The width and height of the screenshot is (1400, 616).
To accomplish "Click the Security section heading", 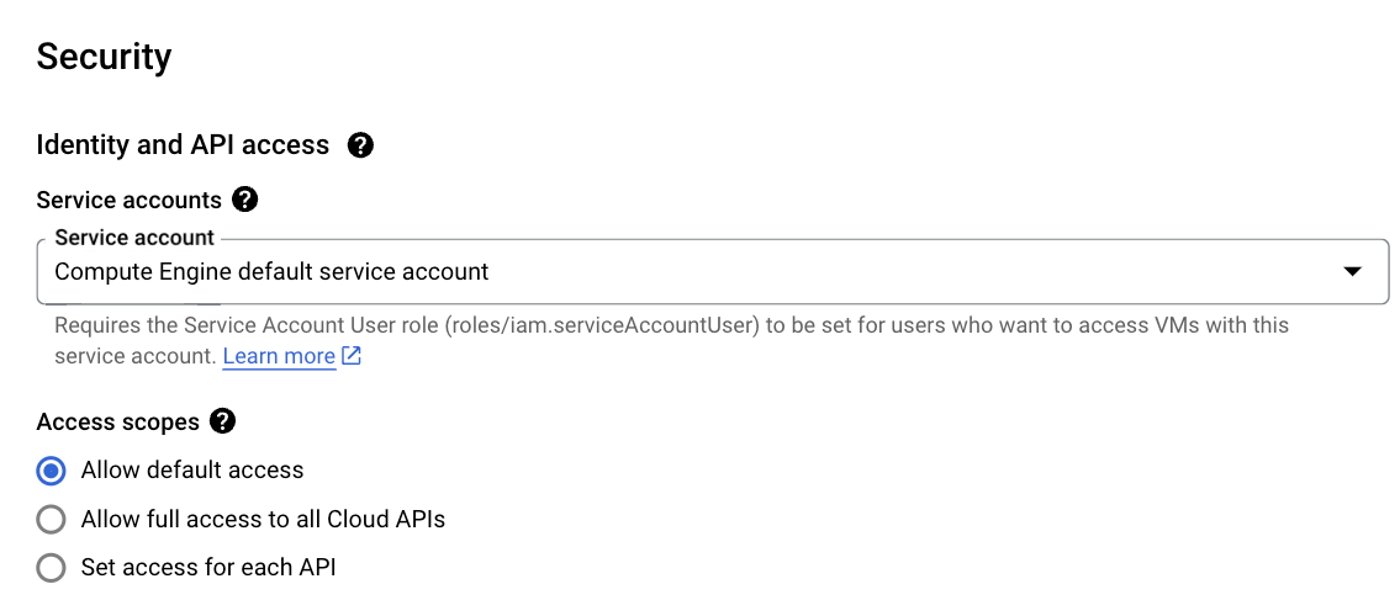I will point(103,56).
